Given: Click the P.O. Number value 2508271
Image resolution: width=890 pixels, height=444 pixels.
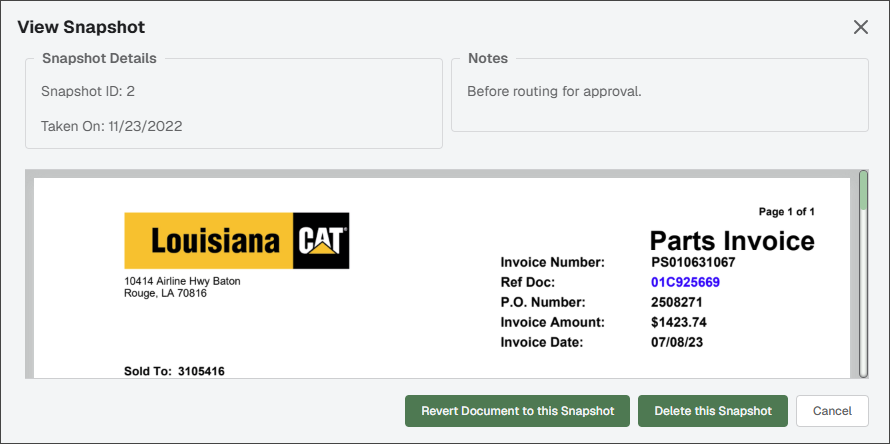Looking at the screenshot, I should coord(677,302).
